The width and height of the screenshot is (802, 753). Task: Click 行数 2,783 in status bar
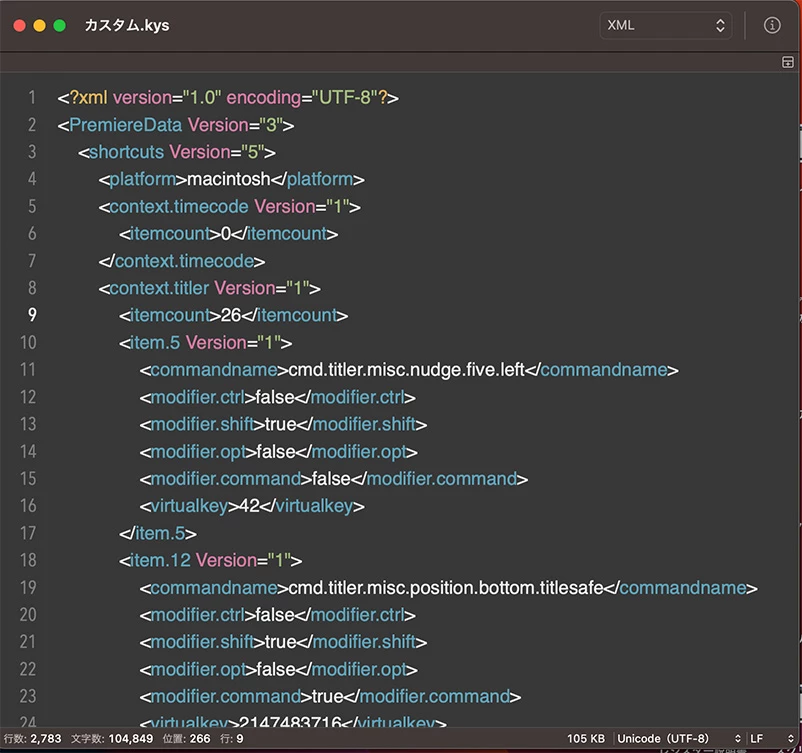pos(33,739)
